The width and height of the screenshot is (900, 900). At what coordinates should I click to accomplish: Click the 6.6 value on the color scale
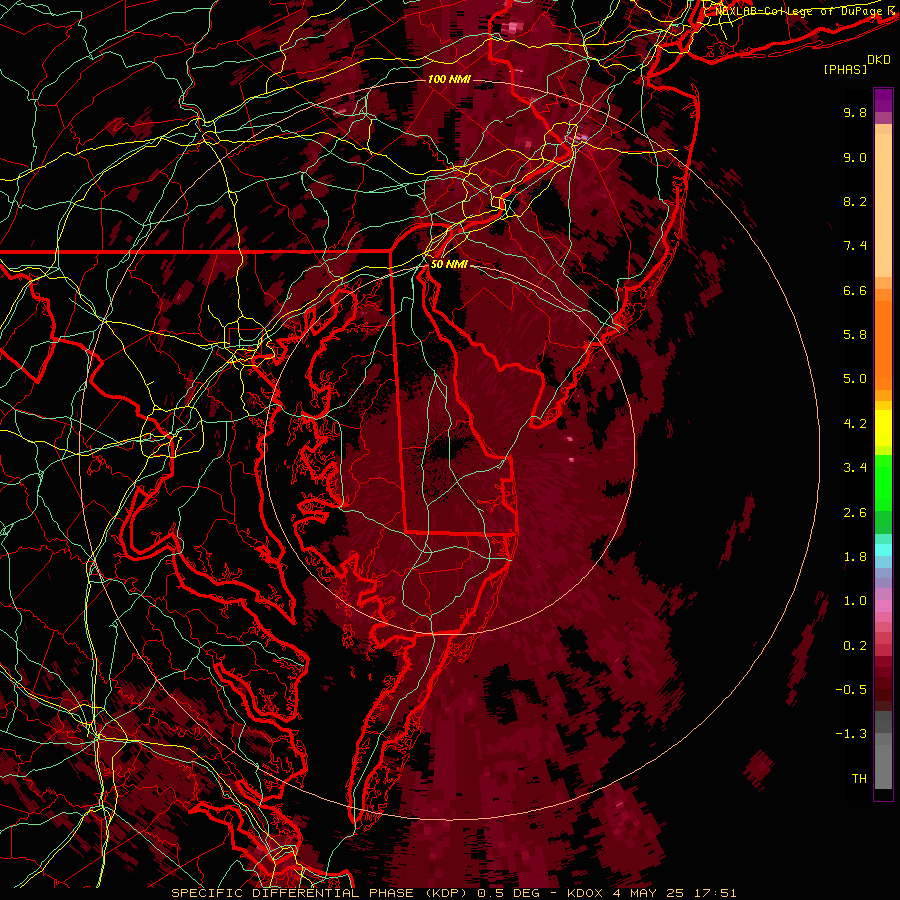tap(855, 290)
